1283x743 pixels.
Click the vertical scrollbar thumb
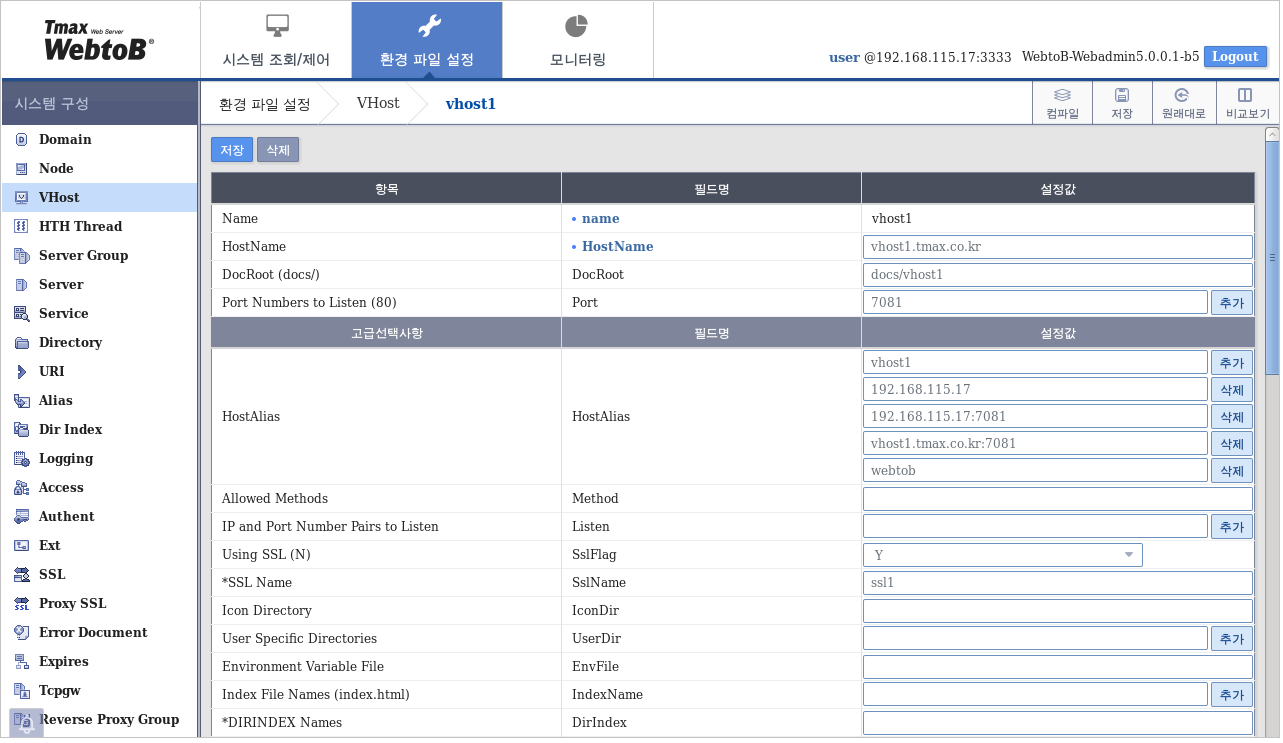(1272, 258)
